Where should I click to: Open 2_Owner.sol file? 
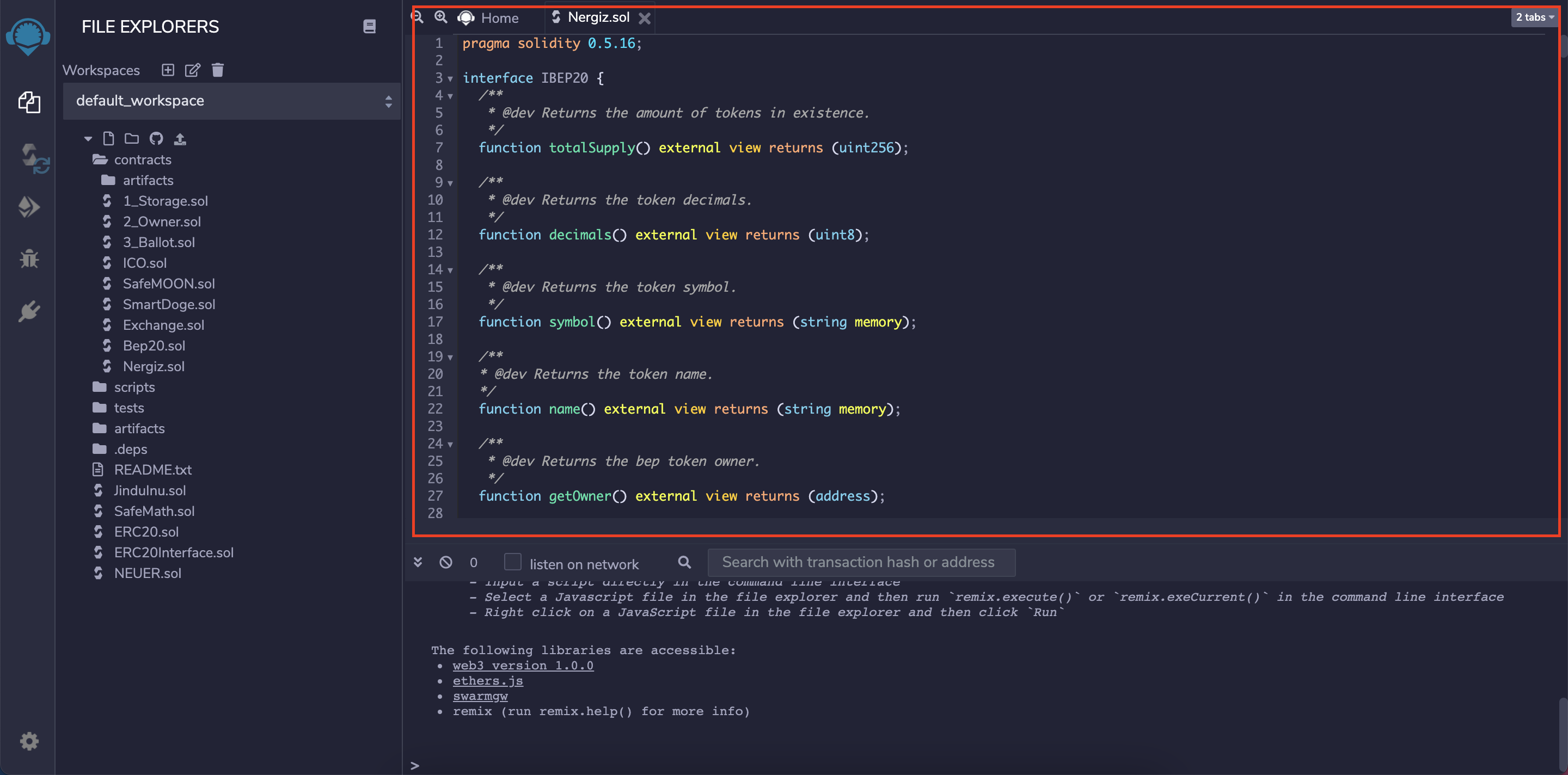[x=151, y=222]
